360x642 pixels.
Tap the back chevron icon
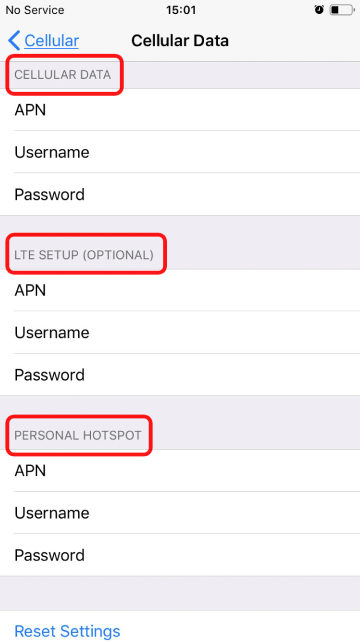click(x=14, y=41)
